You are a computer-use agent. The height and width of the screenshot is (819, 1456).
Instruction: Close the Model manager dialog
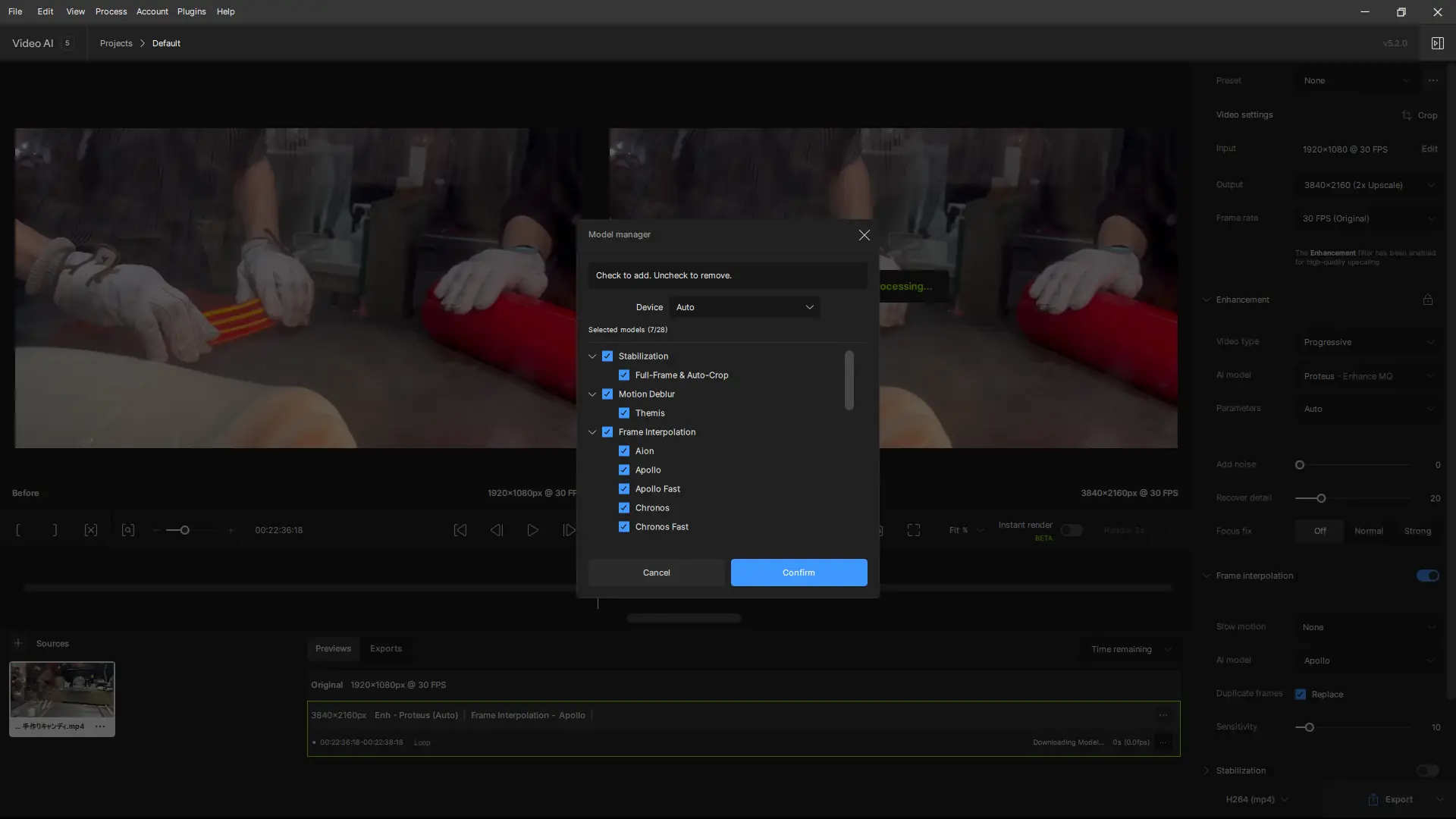pos(864,235)
